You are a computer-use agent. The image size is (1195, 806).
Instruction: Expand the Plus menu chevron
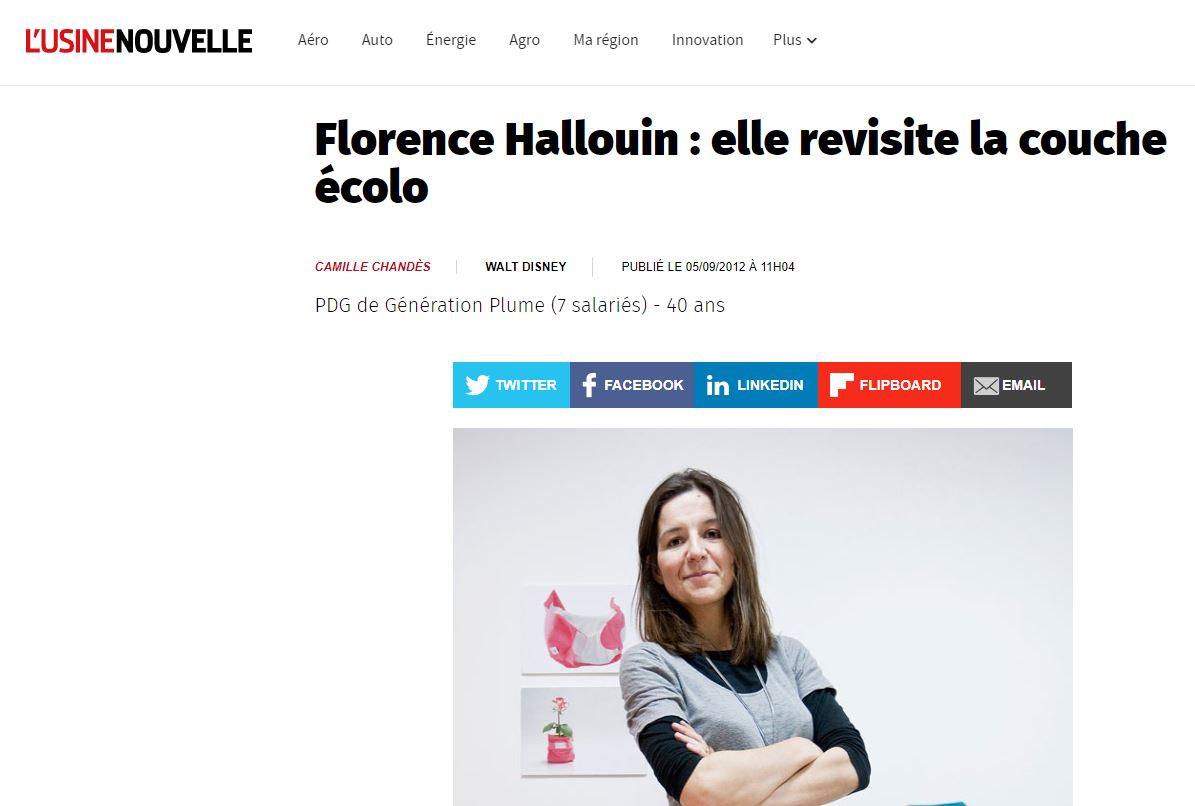[x=812, y=40]
